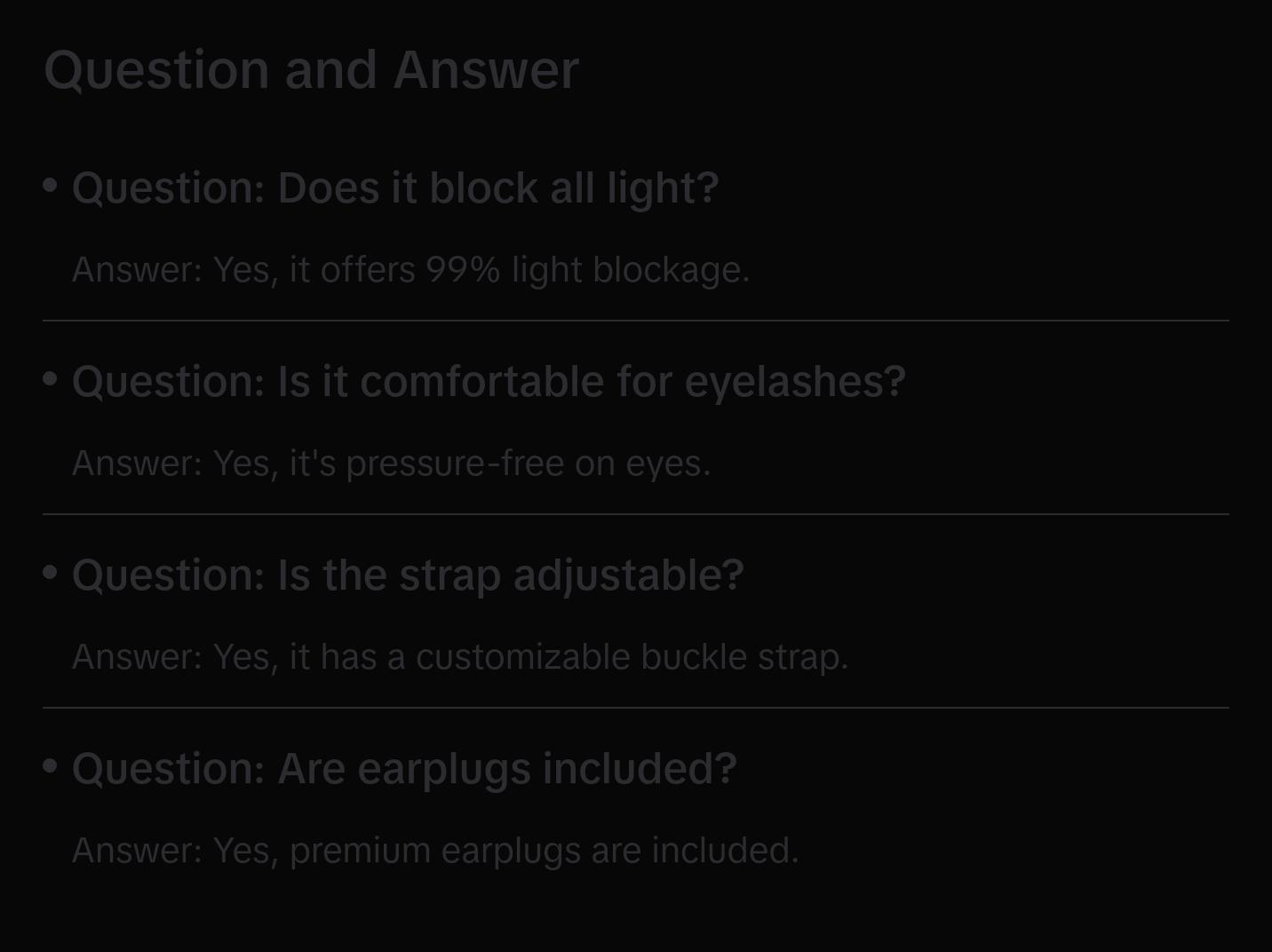This screenshot has width=1272, height=952.
Task: Click the divider below the light blockage answer
Action: 636,321
